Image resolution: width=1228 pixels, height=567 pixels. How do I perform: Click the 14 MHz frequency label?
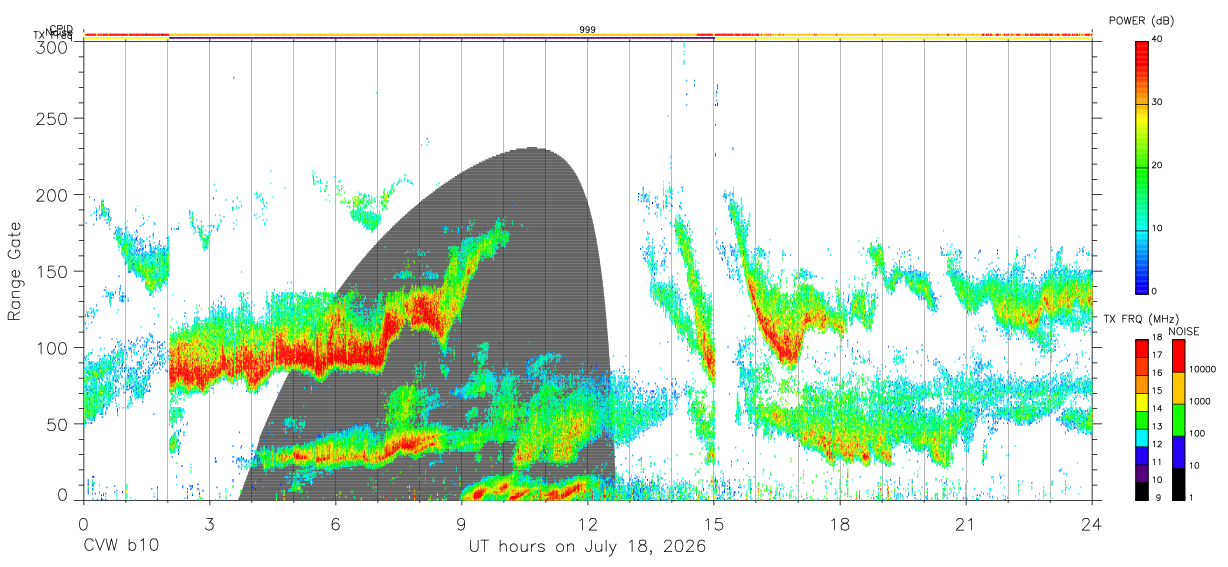1156,409
